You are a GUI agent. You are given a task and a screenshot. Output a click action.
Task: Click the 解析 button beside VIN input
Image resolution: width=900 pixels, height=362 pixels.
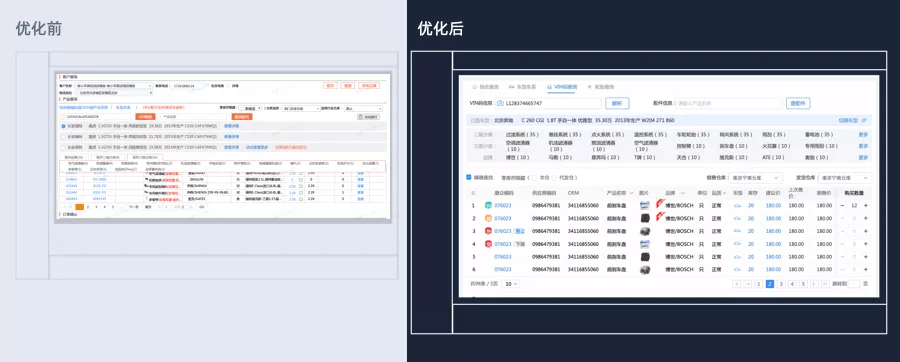click(617, 103)
